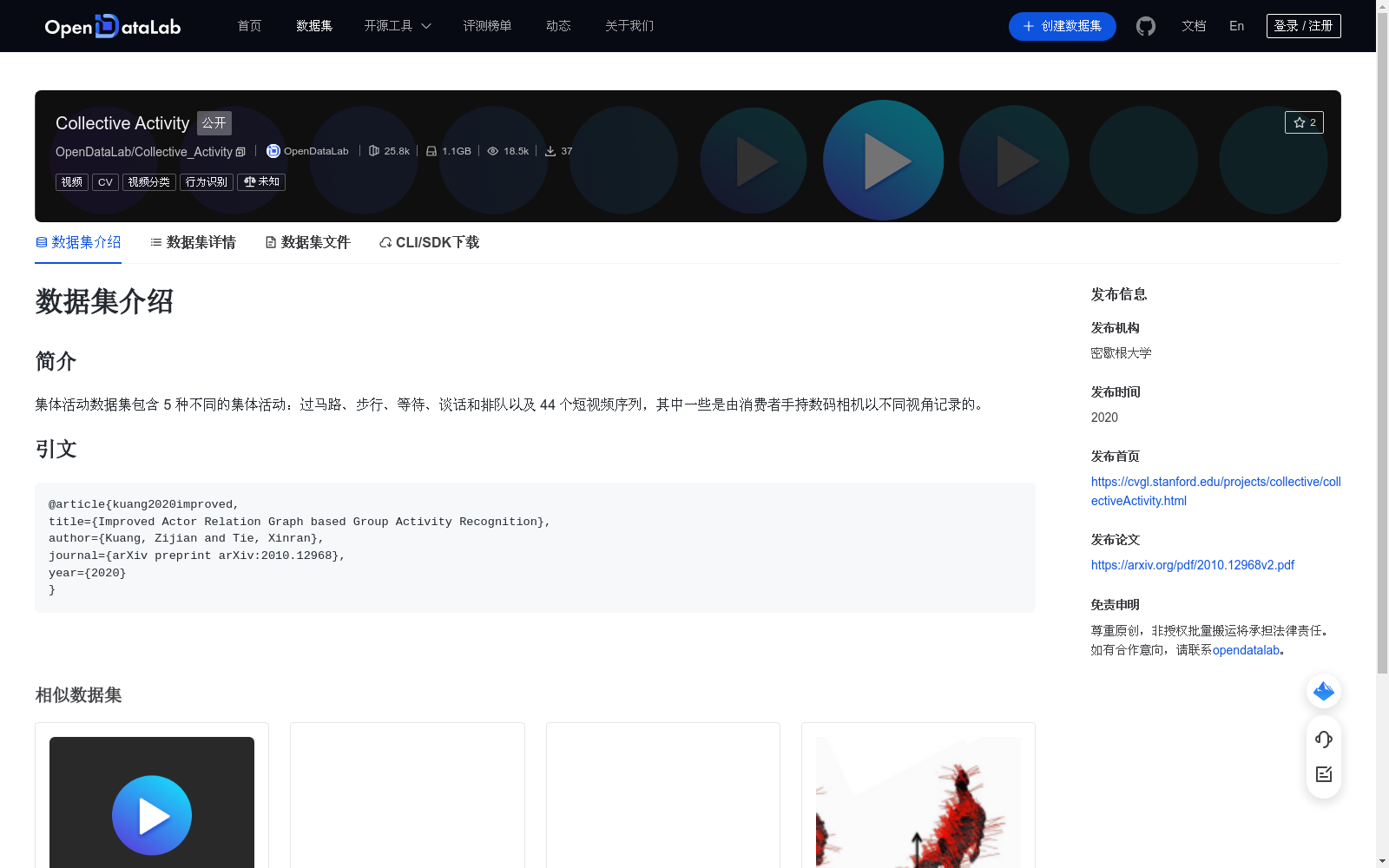Play the first similar dataset video

click(x=152, y=815)
